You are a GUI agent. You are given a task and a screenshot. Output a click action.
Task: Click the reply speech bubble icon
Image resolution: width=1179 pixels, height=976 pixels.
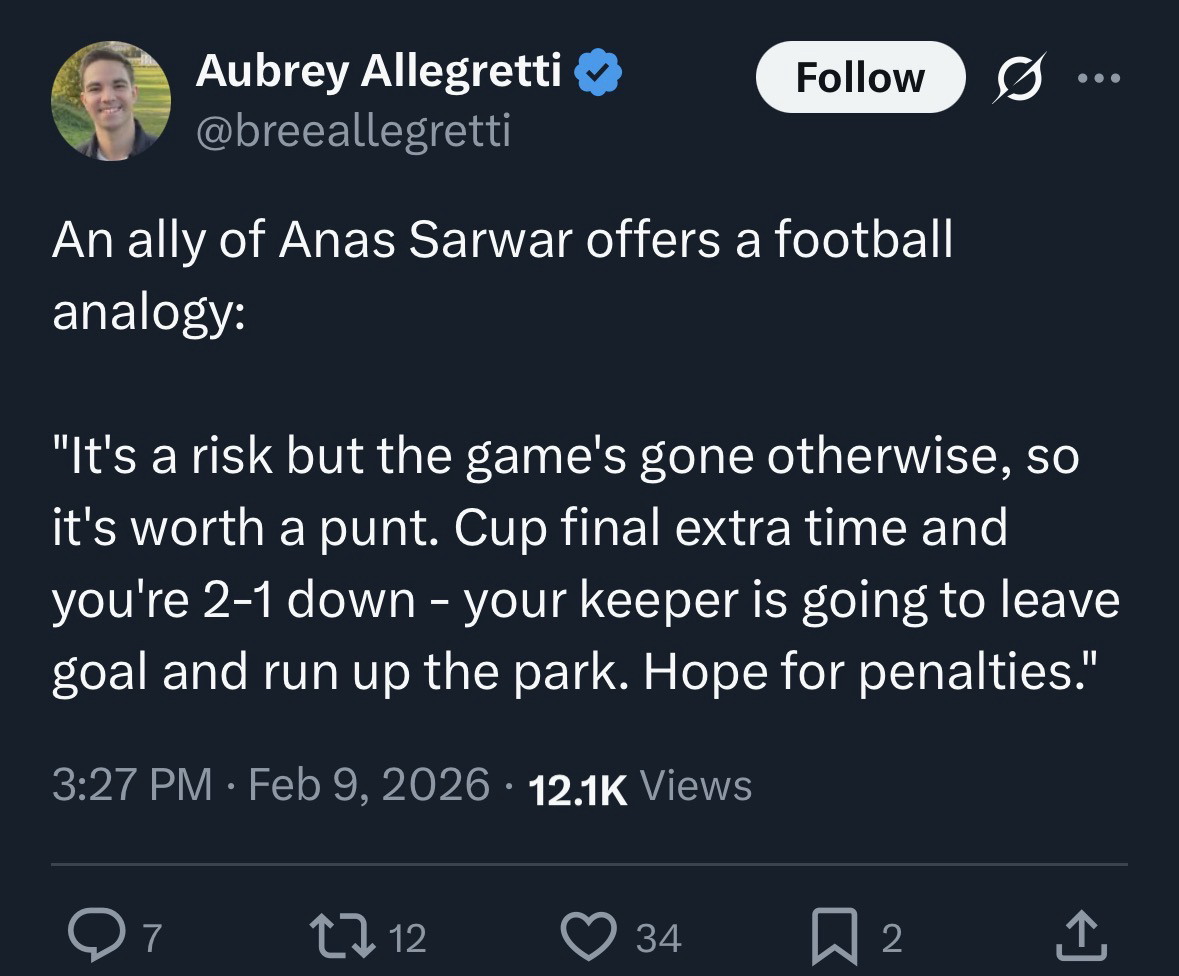[x=94, y=937]
